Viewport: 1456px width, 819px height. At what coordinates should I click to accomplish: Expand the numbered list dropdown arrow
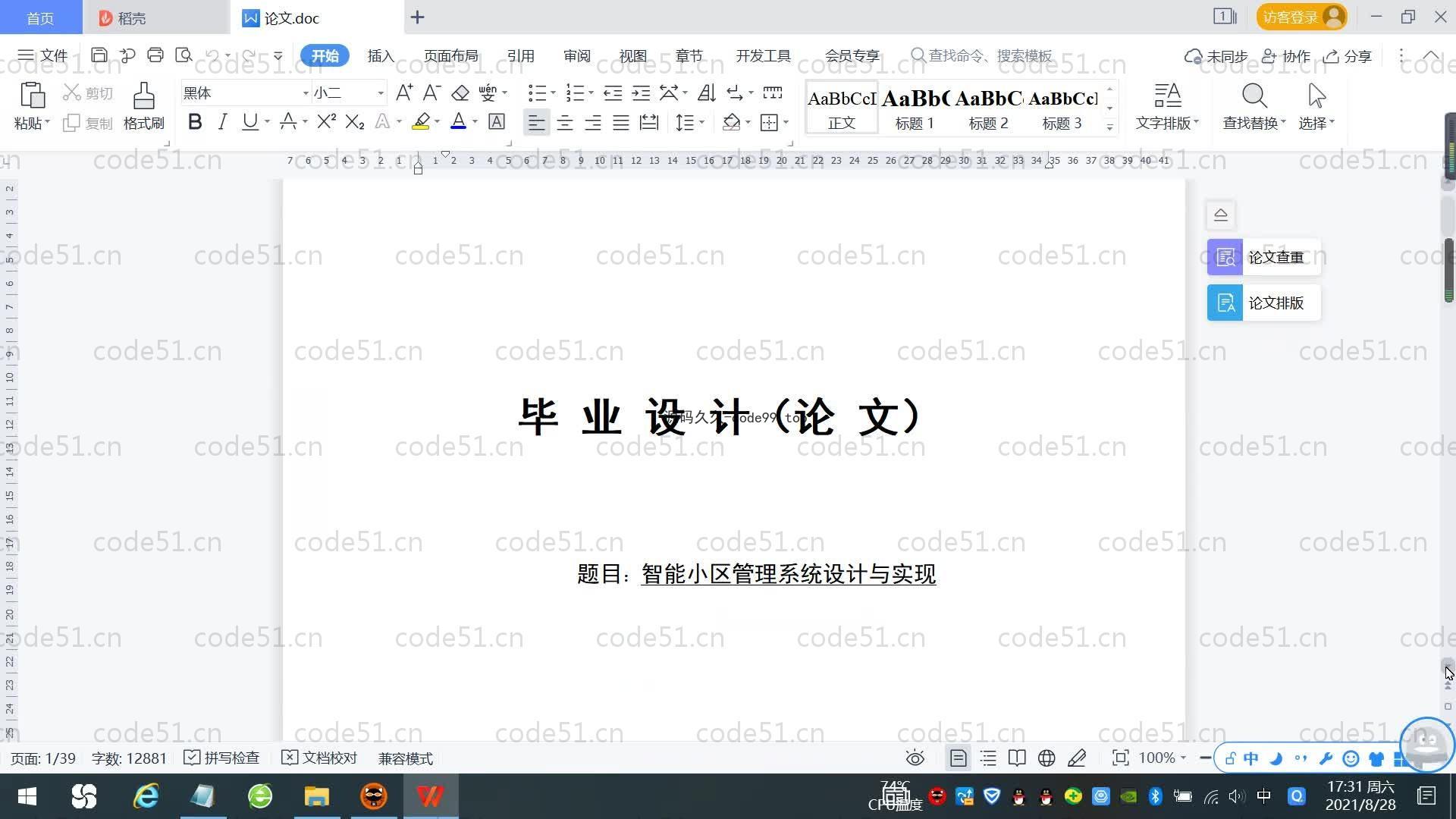coord(591,93)
